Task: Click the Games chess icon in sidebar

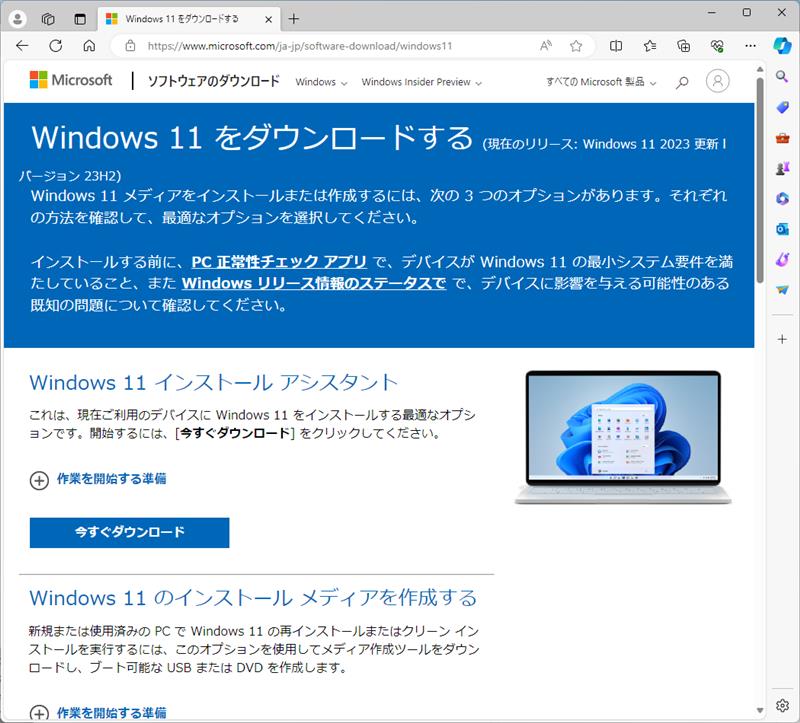Action: 782,168
